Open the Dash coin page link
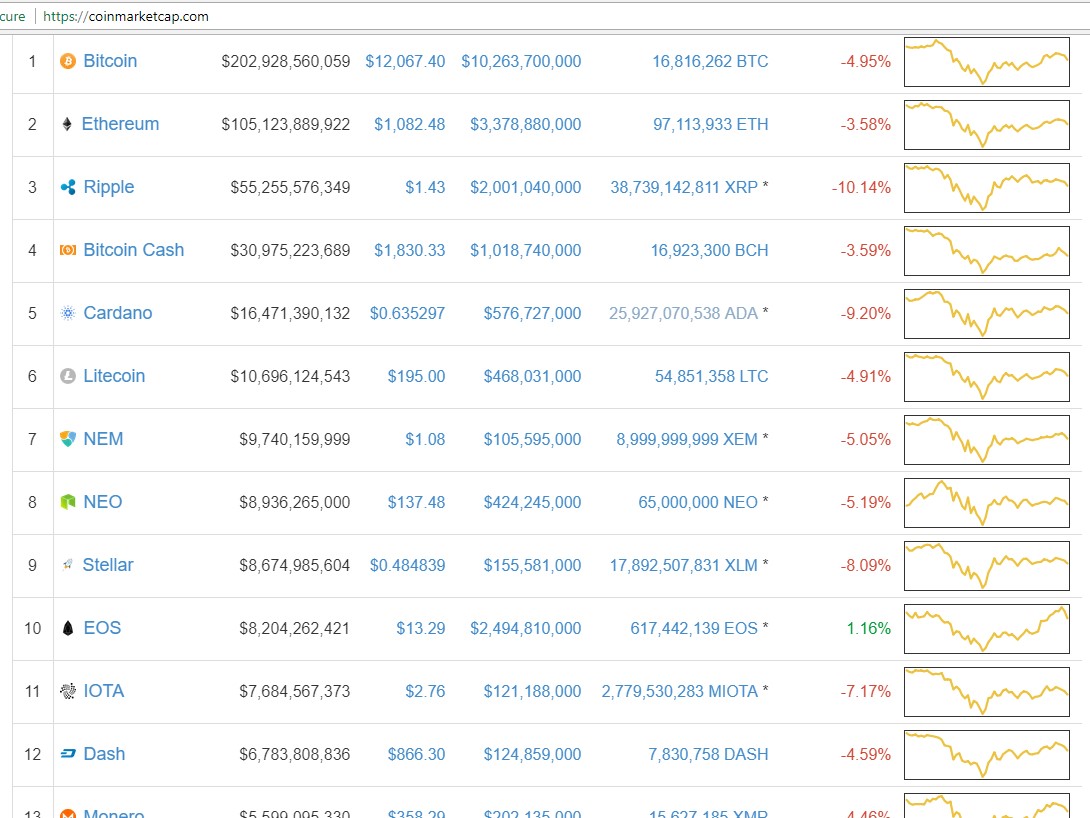Image resolution: width=1090 pixels, height=818 pixels. pyautogui.click(x=104, y=754)
